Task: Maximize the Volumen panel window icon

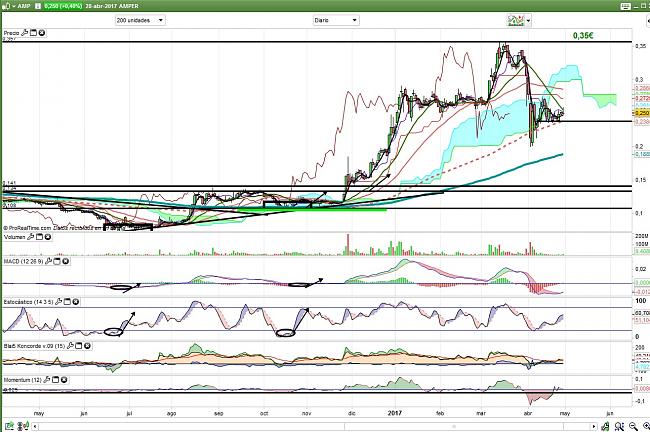Action: pyautogui.click(x=39, y=237)
